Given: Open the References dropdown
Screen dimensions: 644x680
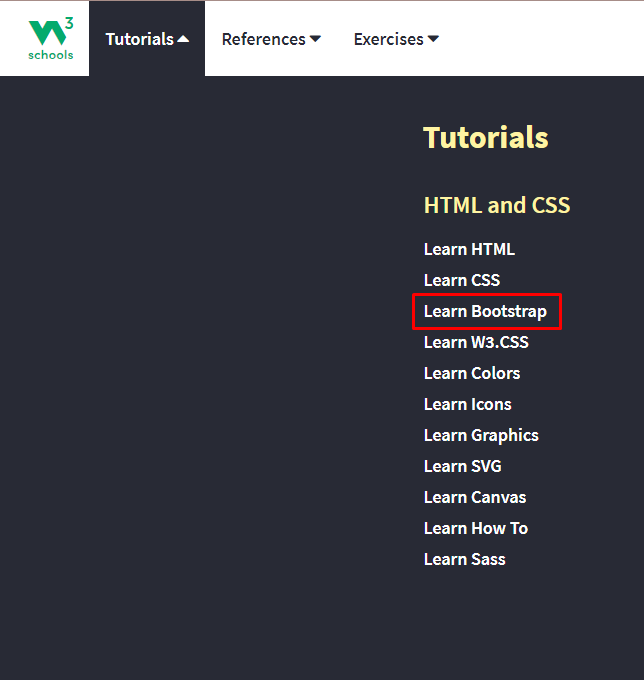Looking at the screenshot, I should 271,39.
